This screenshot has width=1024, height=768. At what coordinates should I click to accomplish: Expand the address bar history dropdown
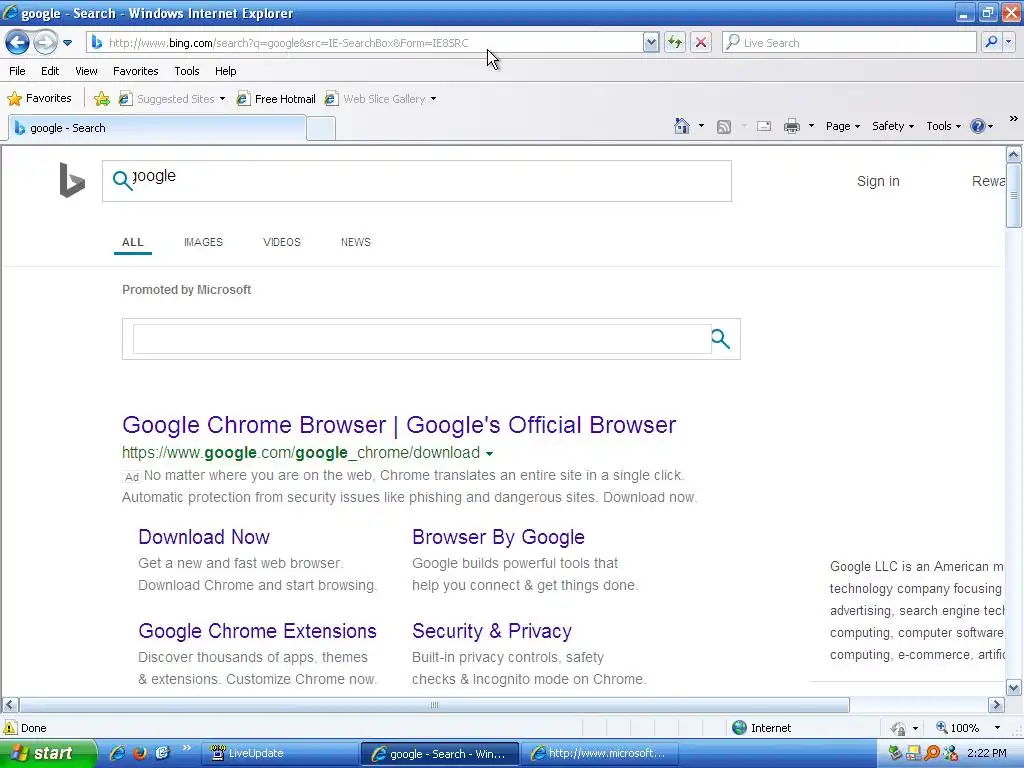tap(650, 43)
